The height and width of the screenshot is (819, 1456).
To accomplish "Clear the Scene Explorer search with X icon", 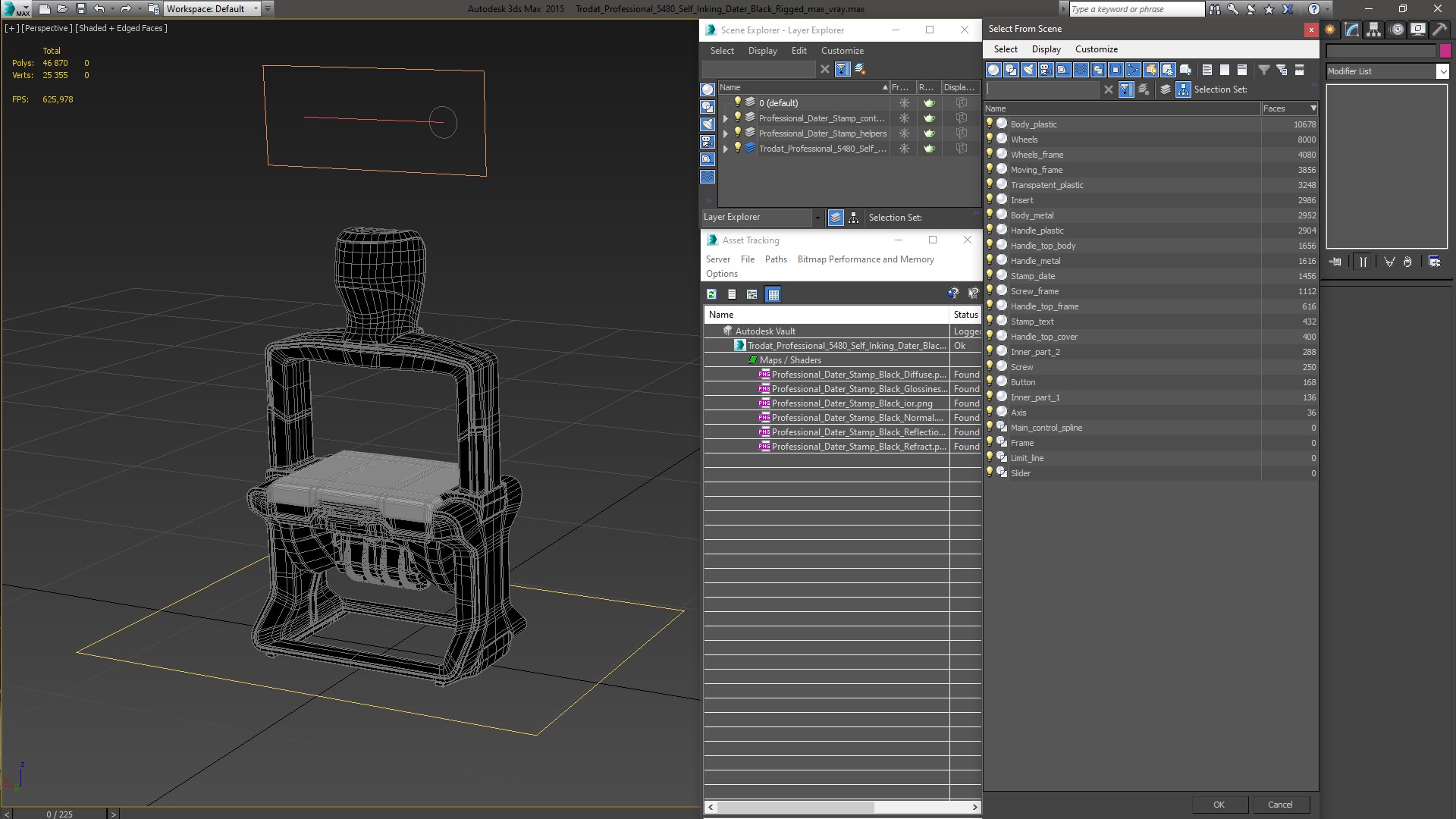I will [x=825, y=69].
